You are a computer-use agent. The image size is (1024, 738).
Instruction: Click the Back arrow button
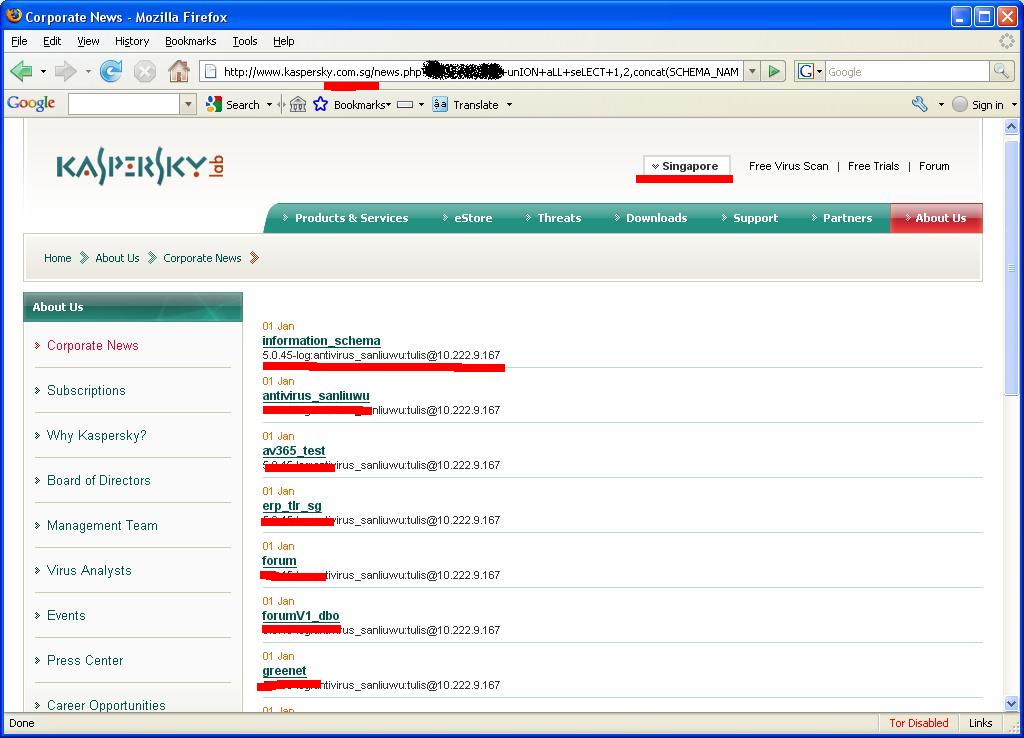point(22,71)
